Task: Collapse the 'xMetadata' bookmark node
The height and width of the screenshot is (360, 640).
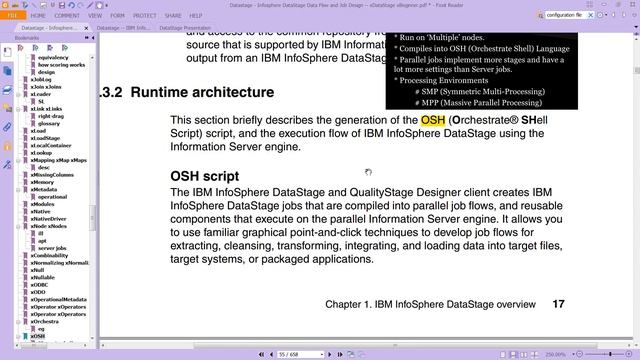Action: coord(18,190)
